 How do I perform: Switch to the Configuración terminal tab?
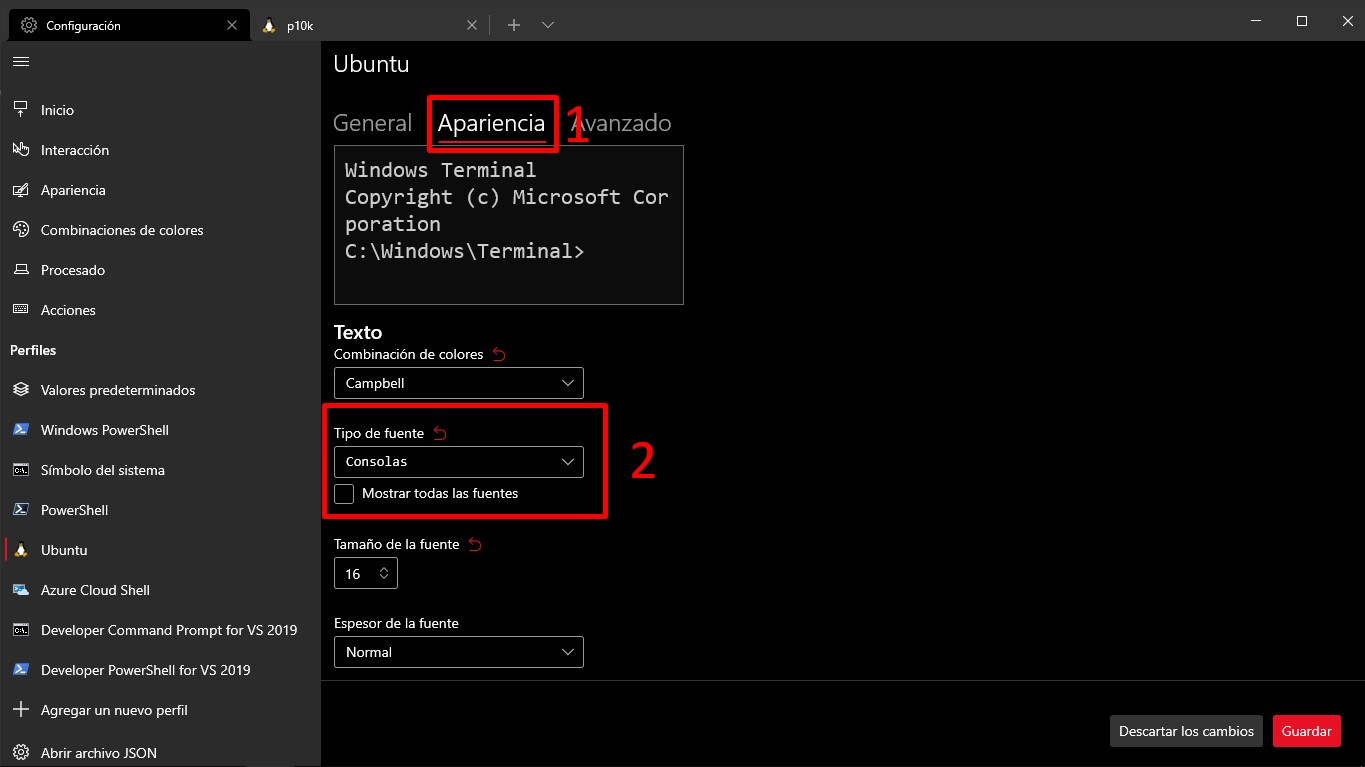pyautogui.click(x=130, y=25)
